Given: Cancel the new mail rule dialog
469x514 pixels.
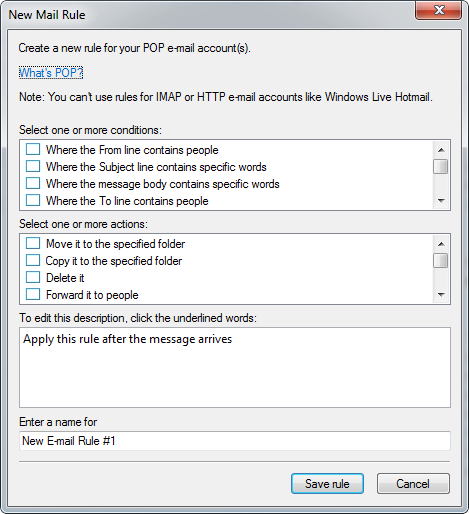Looking at the screenshot, I should pos(413,484).
